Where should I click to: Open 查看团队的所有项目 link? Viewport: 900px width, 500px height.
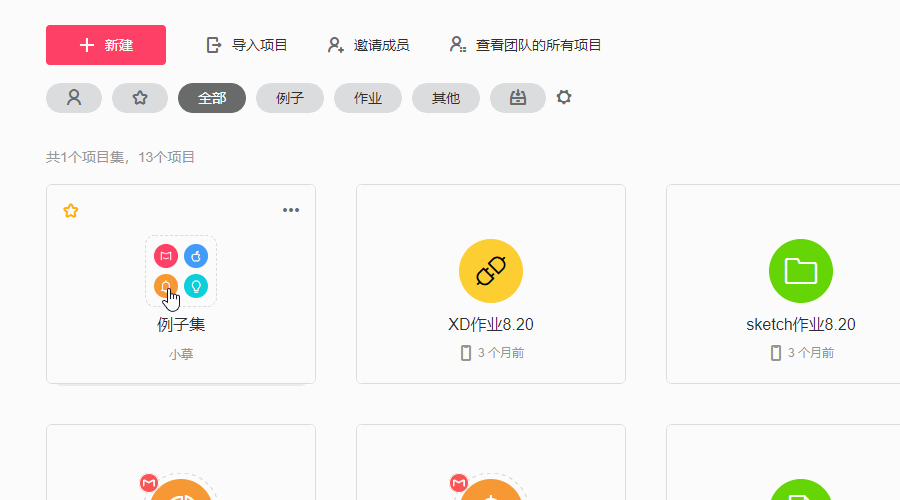(x=526, y=45)
